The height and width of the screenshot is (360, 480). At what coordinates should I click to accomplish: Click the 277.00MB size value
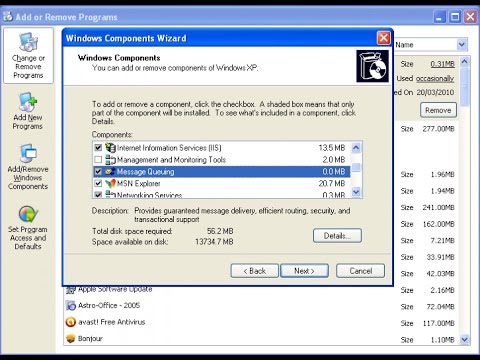pyautogui.click(x=438, y=129)
